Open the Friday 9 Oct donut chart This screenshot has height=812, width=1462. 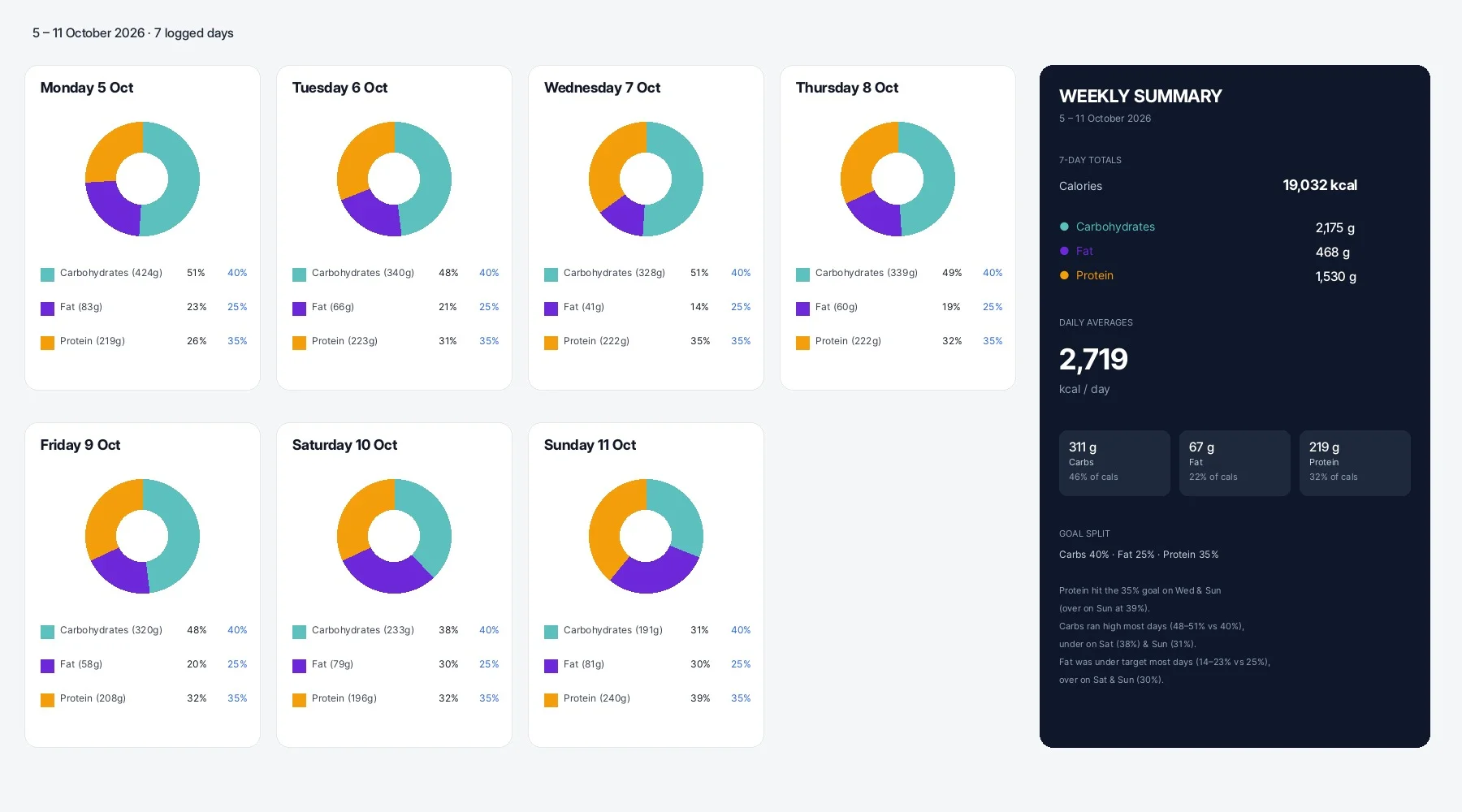tap(142, 536)
